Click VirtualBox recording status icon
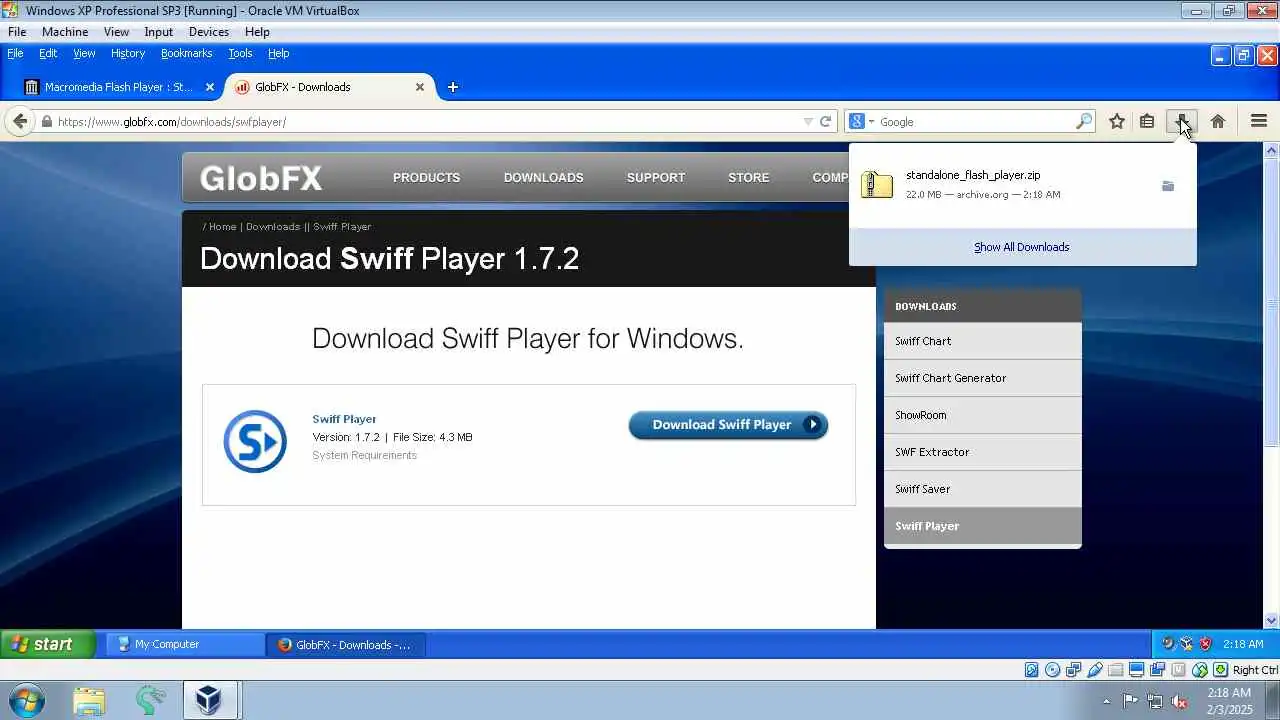This screenshot has height=720, width=1280. click(1158, 670)
